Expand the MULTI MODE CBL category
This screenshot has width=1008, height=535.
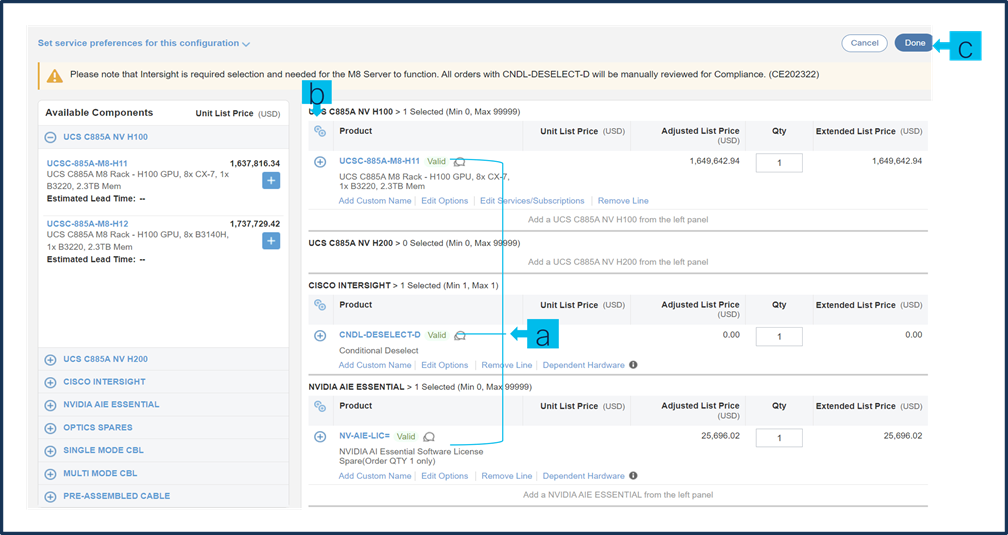50,474
